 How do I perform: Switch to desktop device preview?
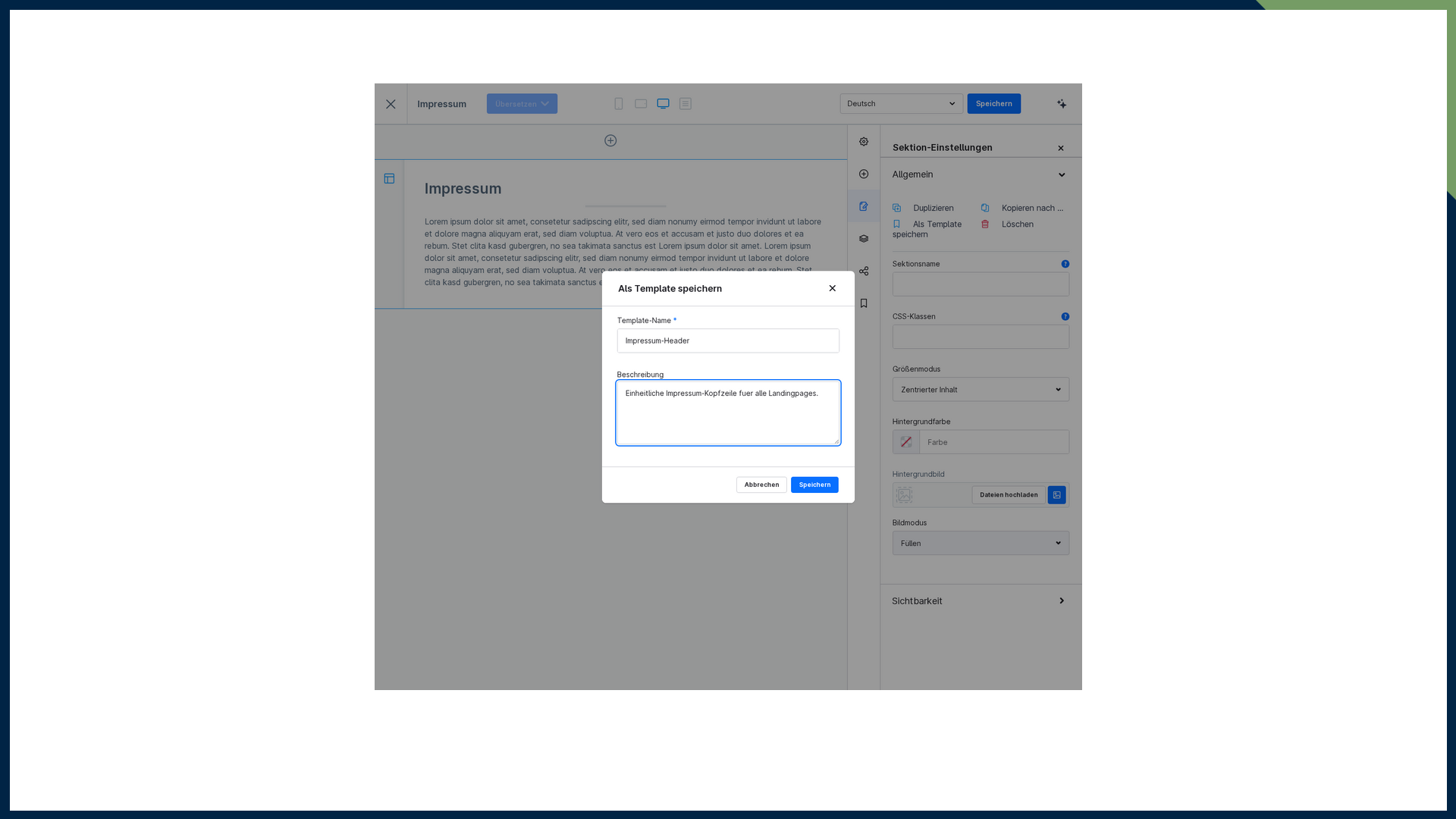663,104
